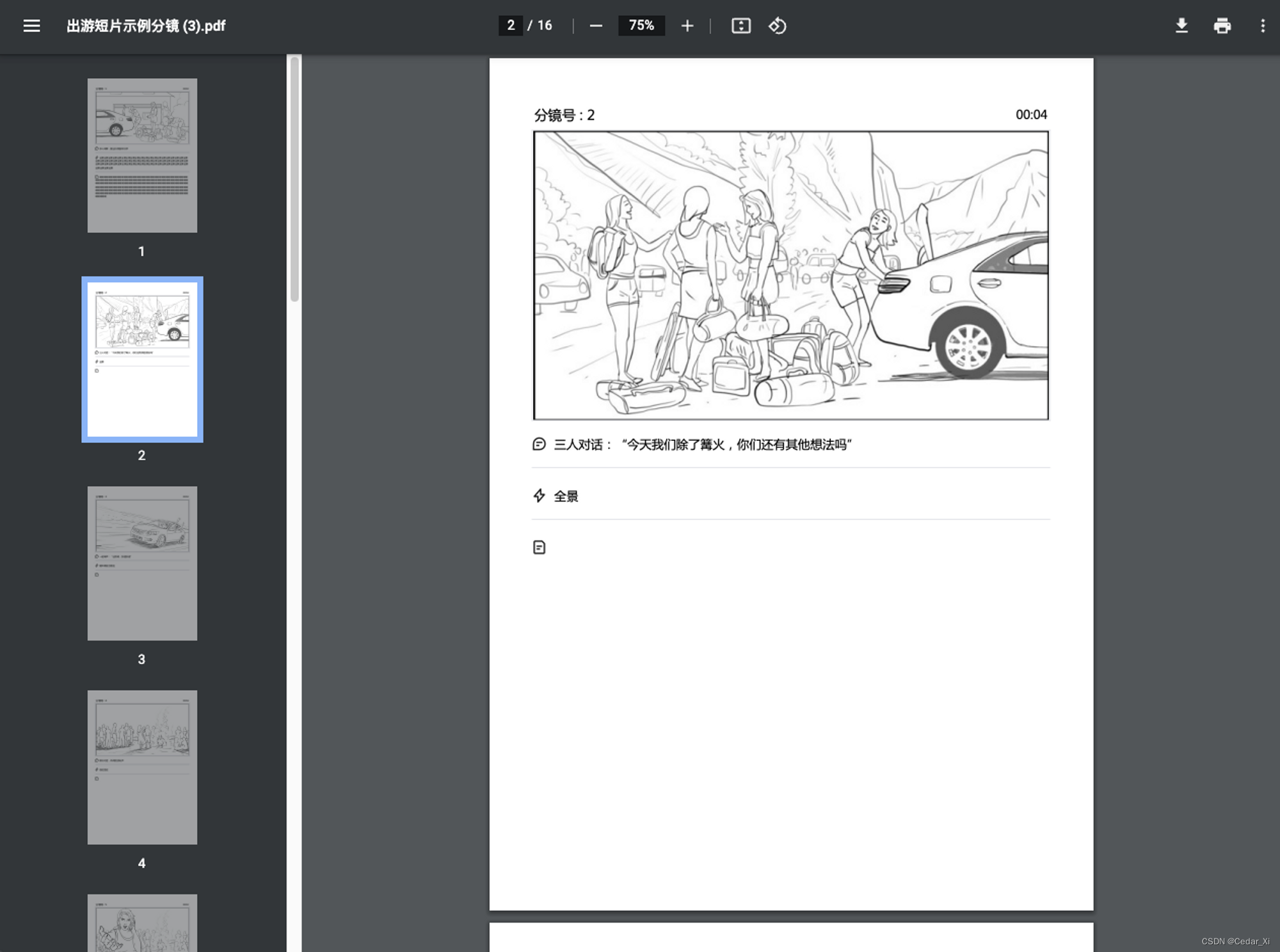
Task: Click the lightning bolt icon beside 全景
Action: pyautogui.click(x=539, y=496)
